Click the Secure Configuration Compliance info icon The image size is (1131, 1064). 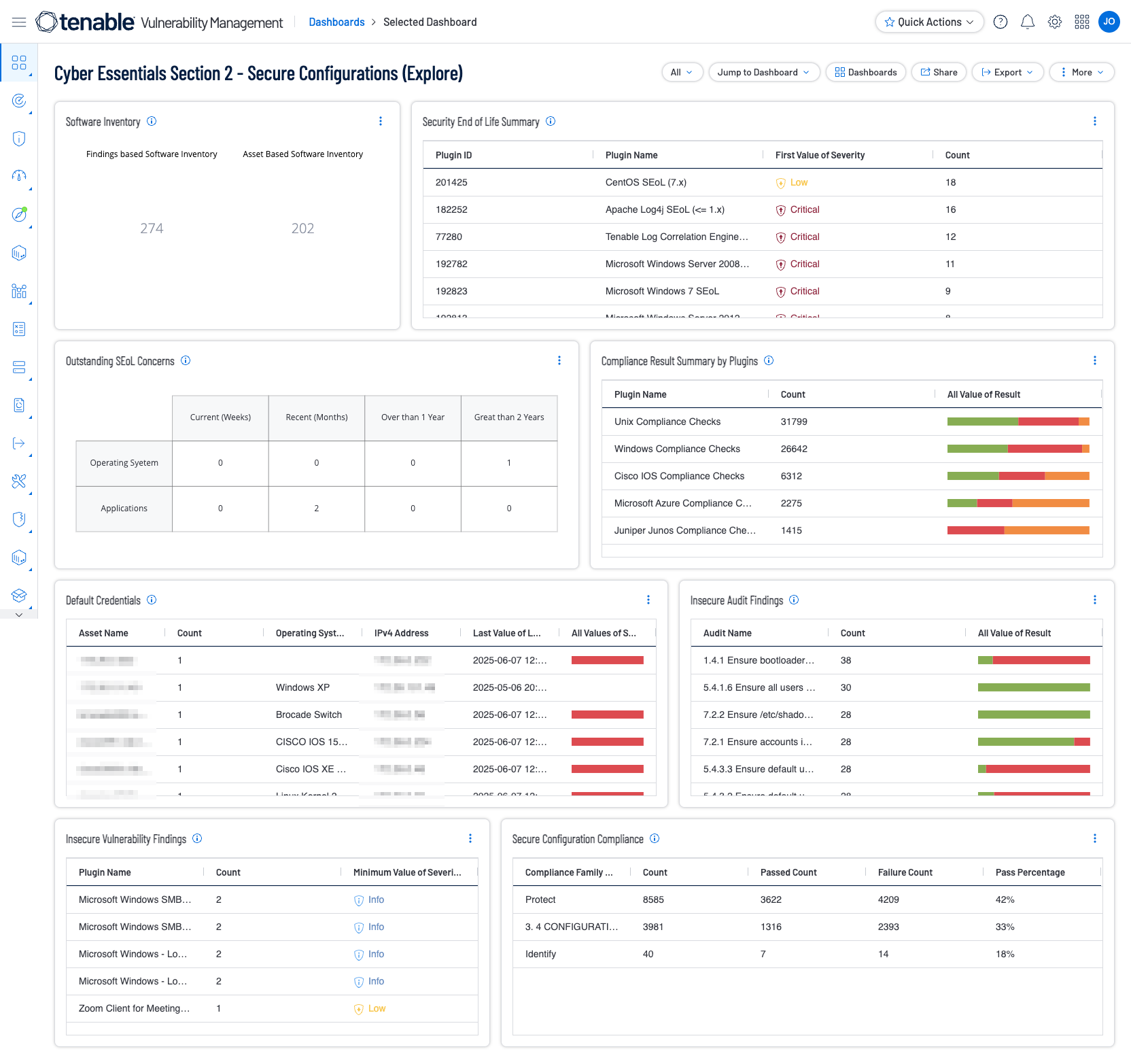click(655, 839)
